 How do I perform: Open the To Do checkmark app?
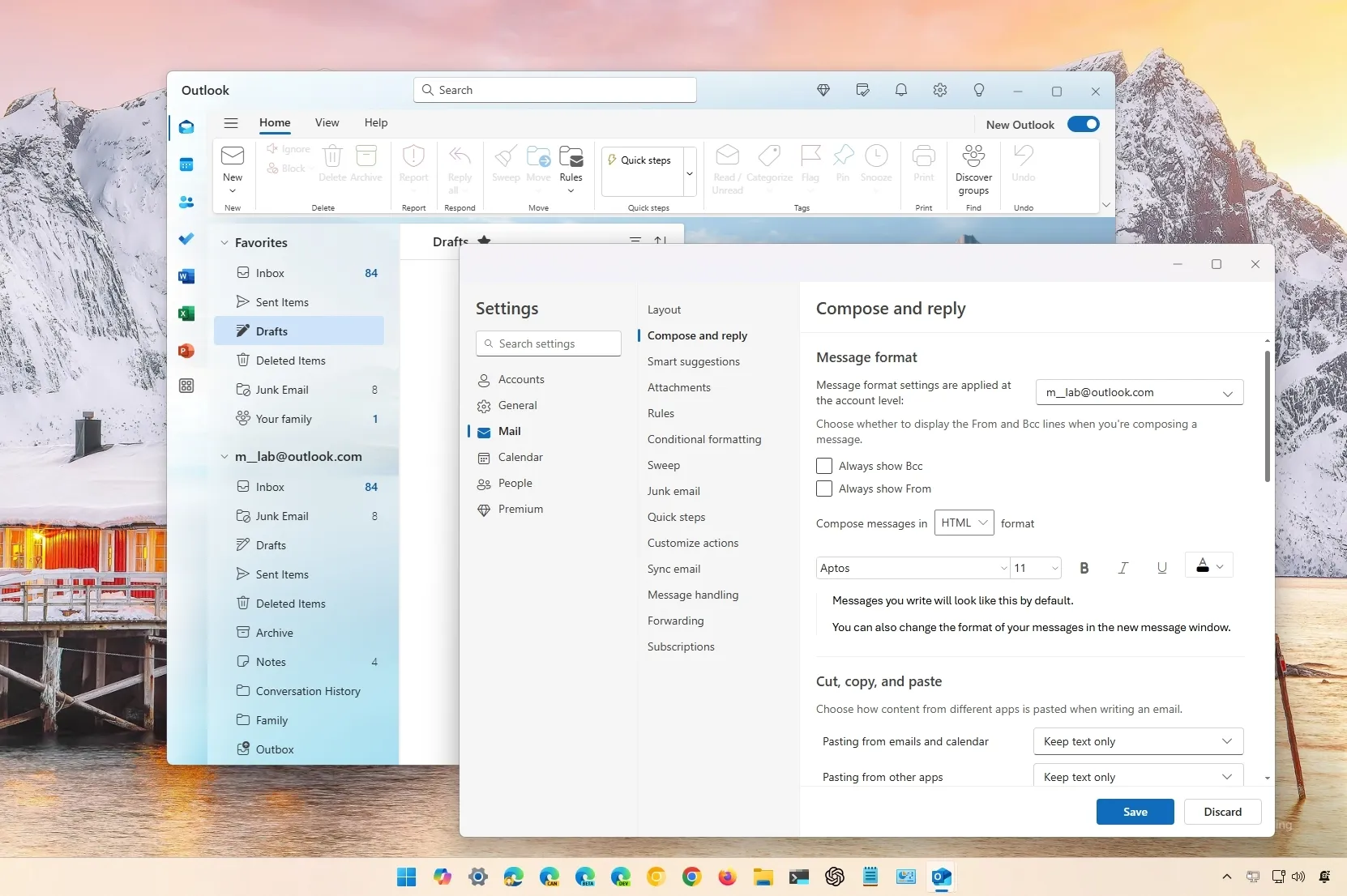click(186, 238)
